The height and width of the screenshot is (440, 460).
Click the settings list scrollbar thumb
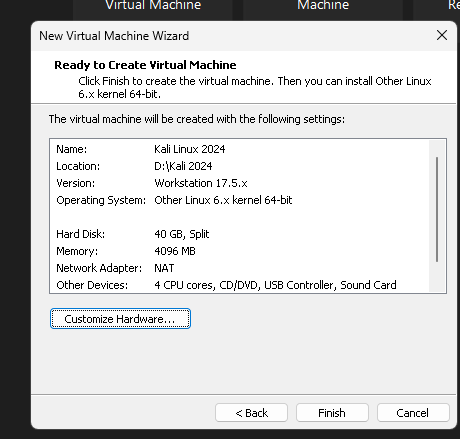click(x=437, y=209)
